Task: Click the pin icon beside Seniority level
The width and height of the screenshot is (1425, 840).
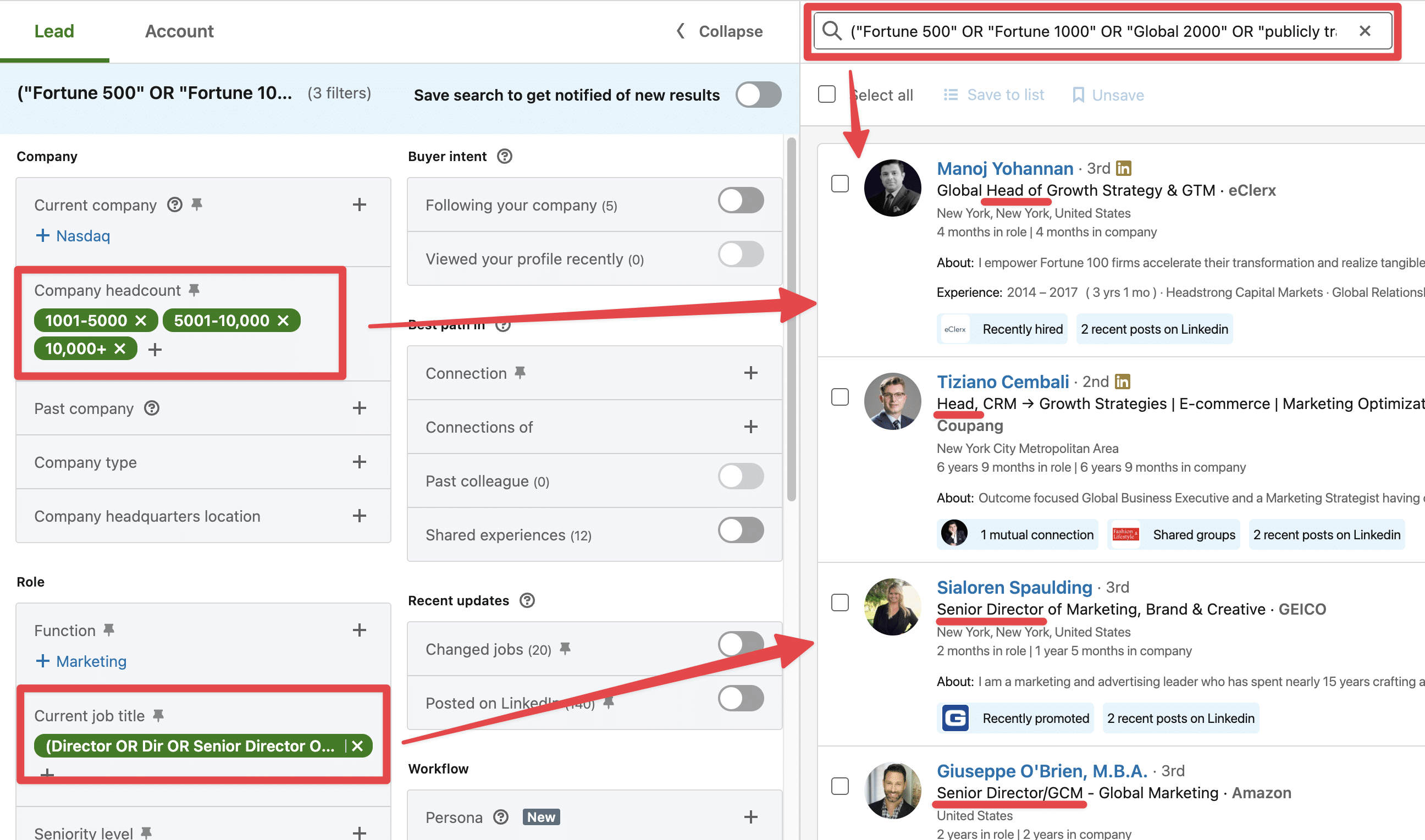Action: tap(146, 832)
